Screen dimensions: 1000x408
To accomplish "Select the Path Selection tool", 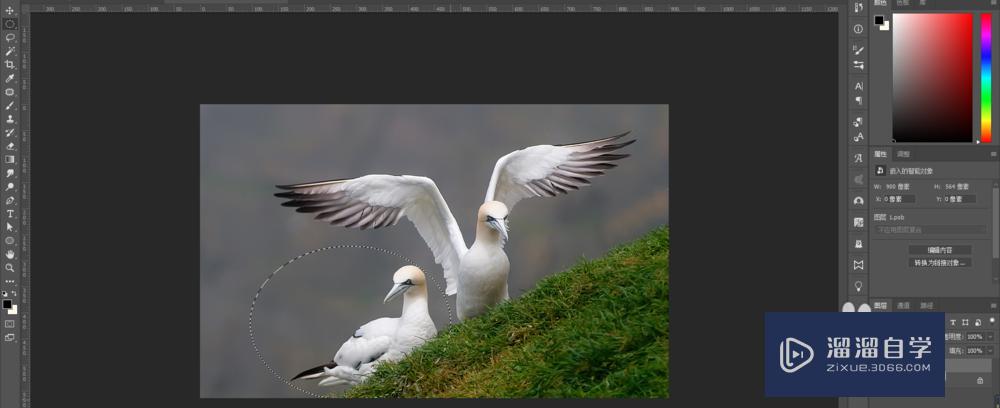I will point(10,227).
